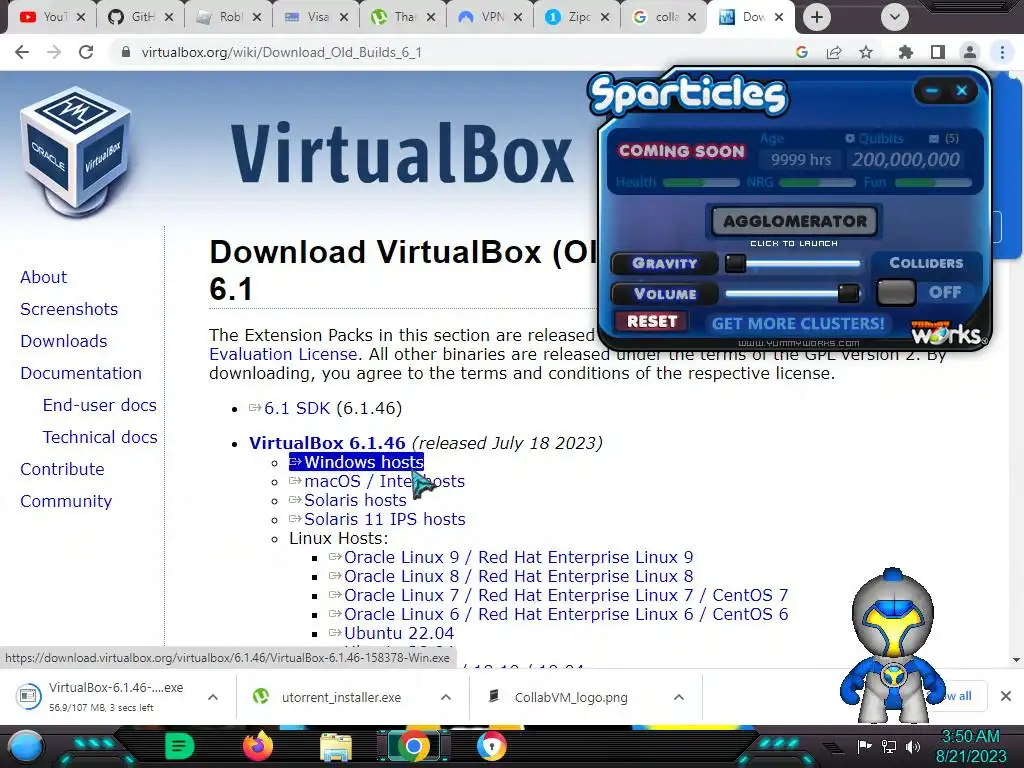Viewport: 1024px width, 768px height.
Task: Open the utorrent_installer.exe download item
Action: pyautogui.click(x=341, y=697)
